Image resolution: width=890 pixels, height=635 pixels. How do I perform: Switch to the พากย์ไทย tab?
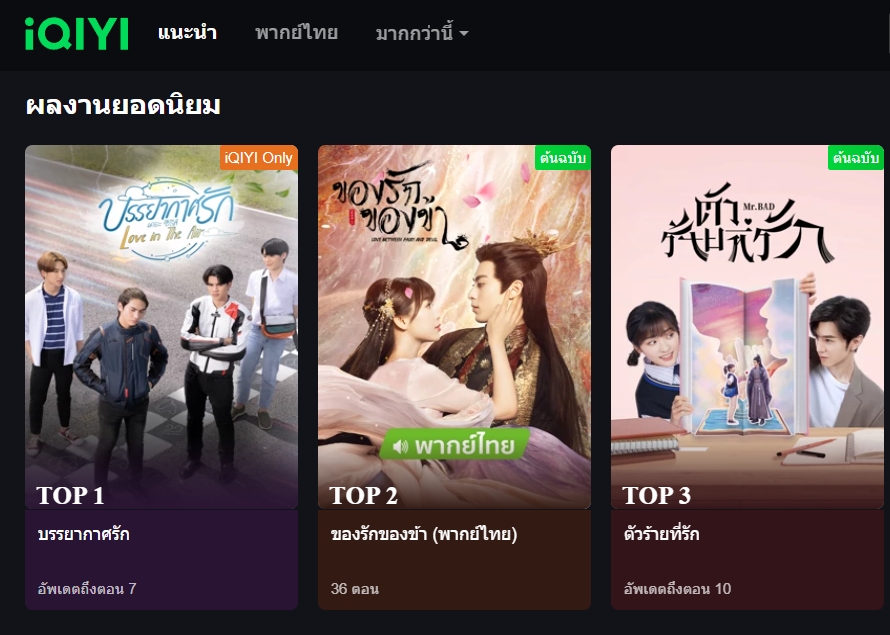pos(296,32)
